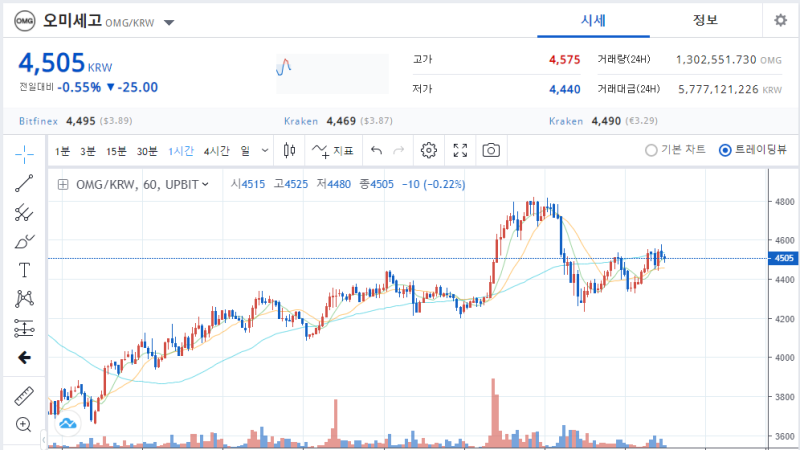Open page settings gear at top right
800x450 pixels.
click(x=781, y=20)
